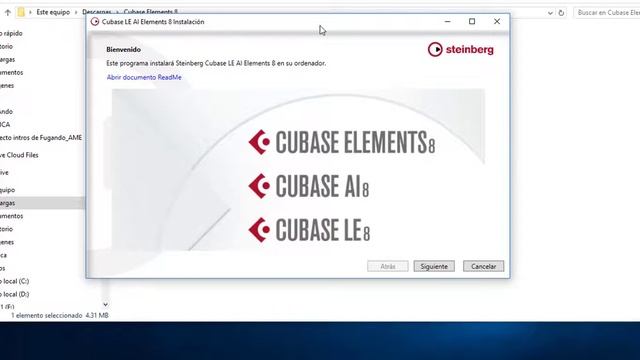Maximize the Cubase installer window
The width and height of the screenshot is (640, 360).
(x=472, y=21)
